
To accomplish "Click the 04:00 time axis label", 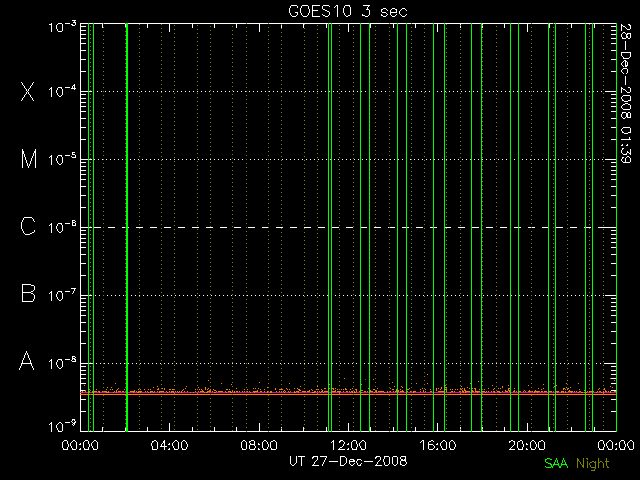I will (169, 445).
